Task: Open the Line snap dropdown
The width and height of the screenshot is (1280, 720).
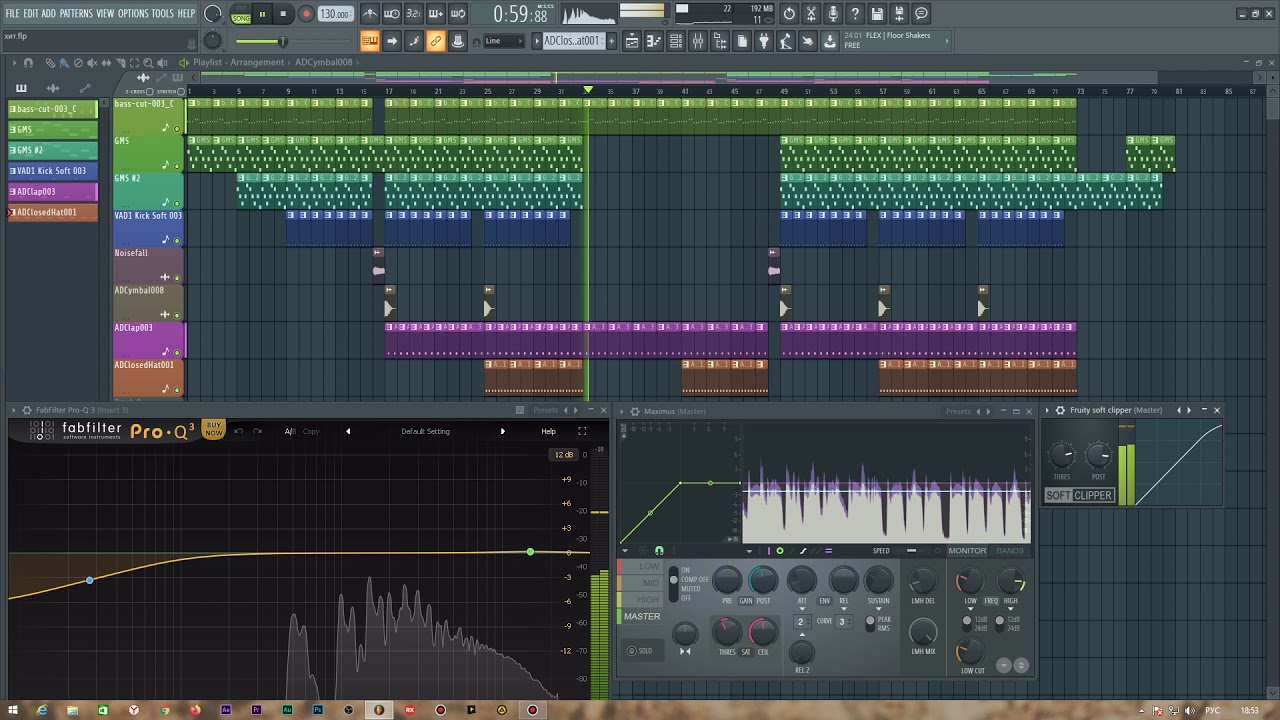Action: pos(504,41)
